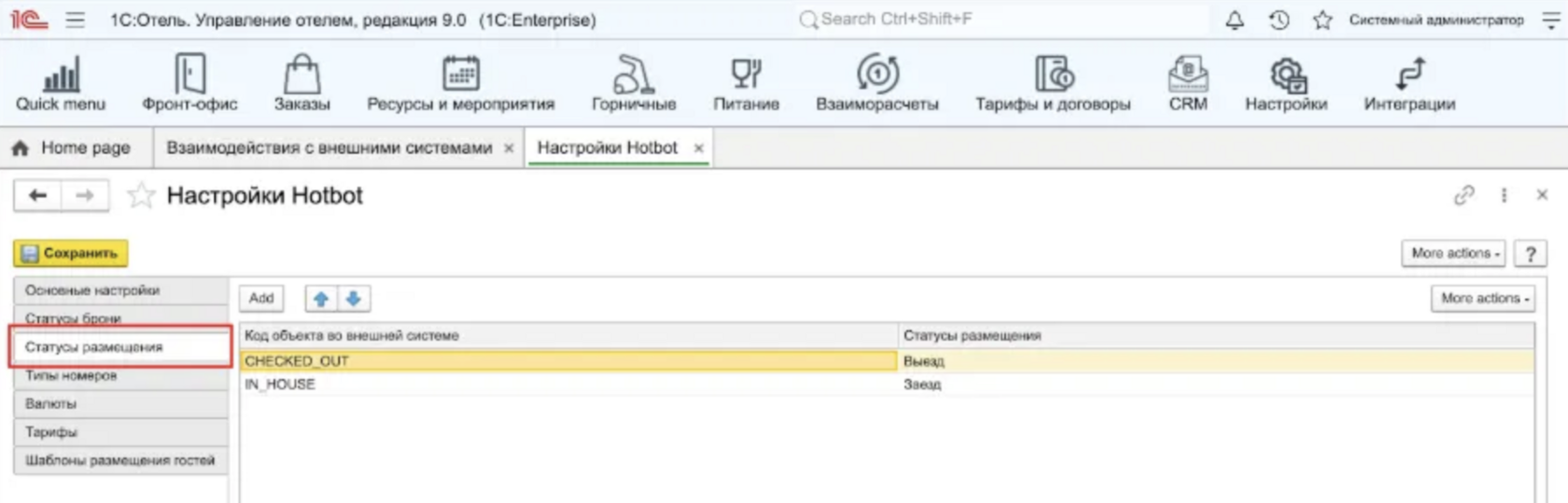Move row down with blue arrow
This screenshot has height=503, width=1568.
point(354,299)
